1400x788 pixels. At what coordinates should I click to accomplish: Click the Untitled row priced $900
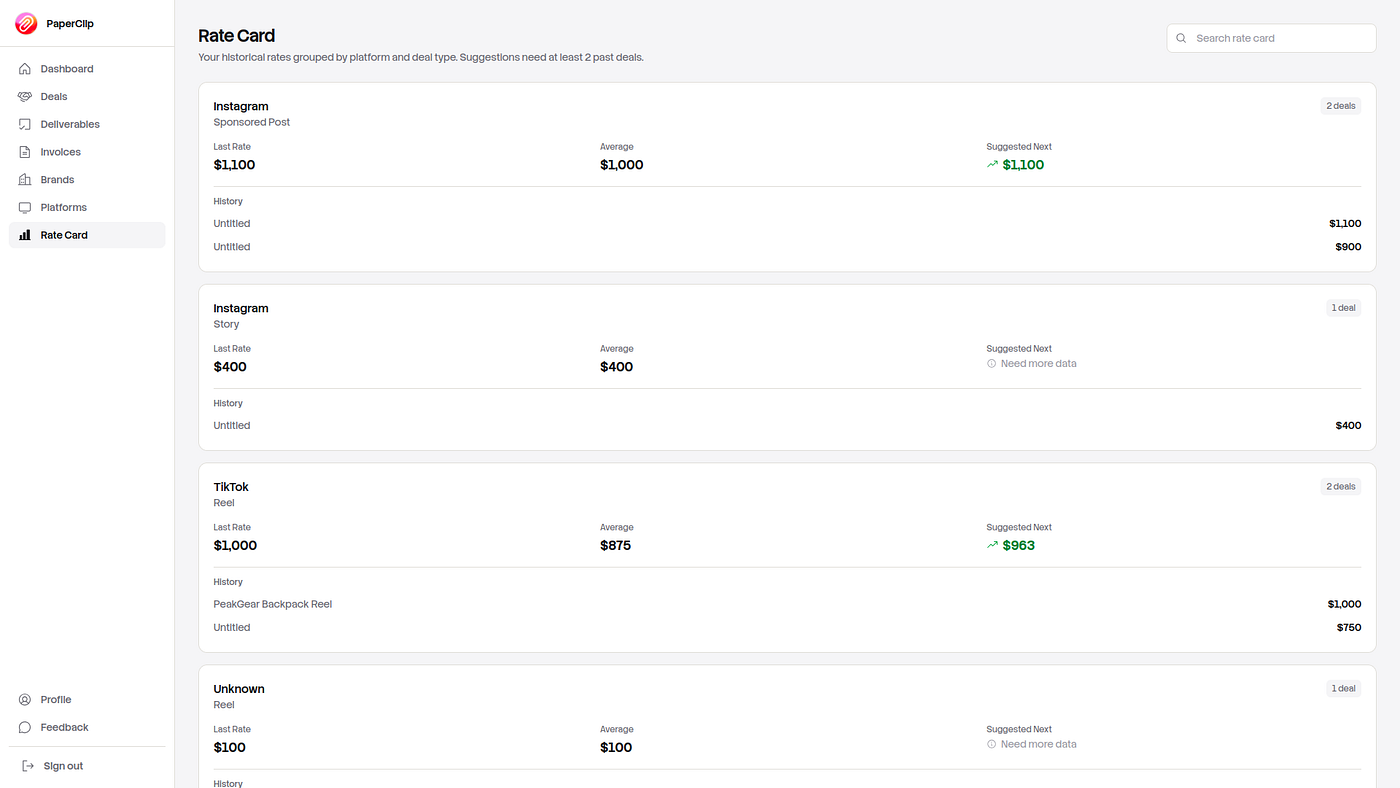pos(787,247)
